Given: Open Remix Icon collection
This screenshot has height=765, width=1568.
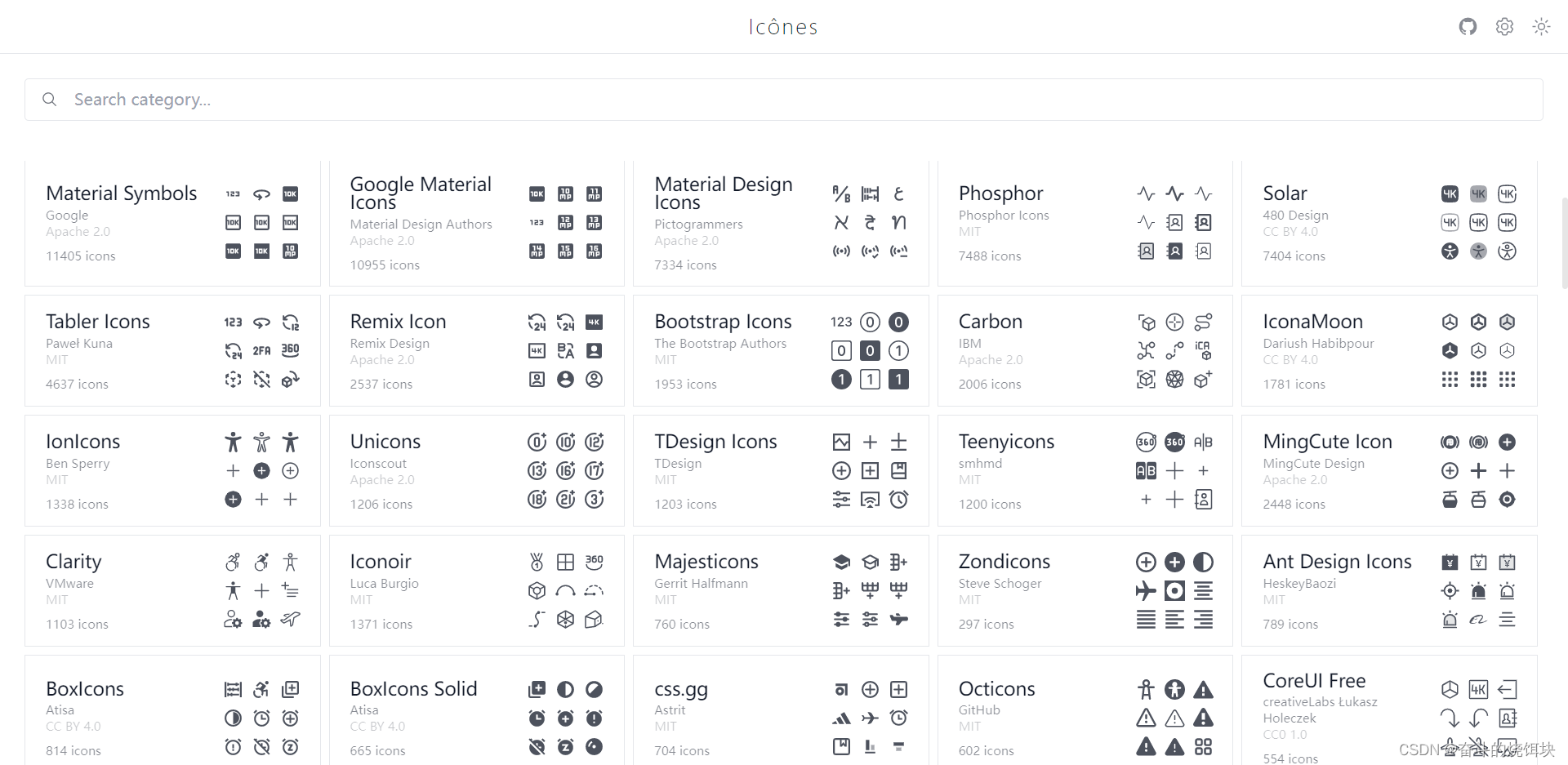Looking at the screenshot, I should (477, 351).
